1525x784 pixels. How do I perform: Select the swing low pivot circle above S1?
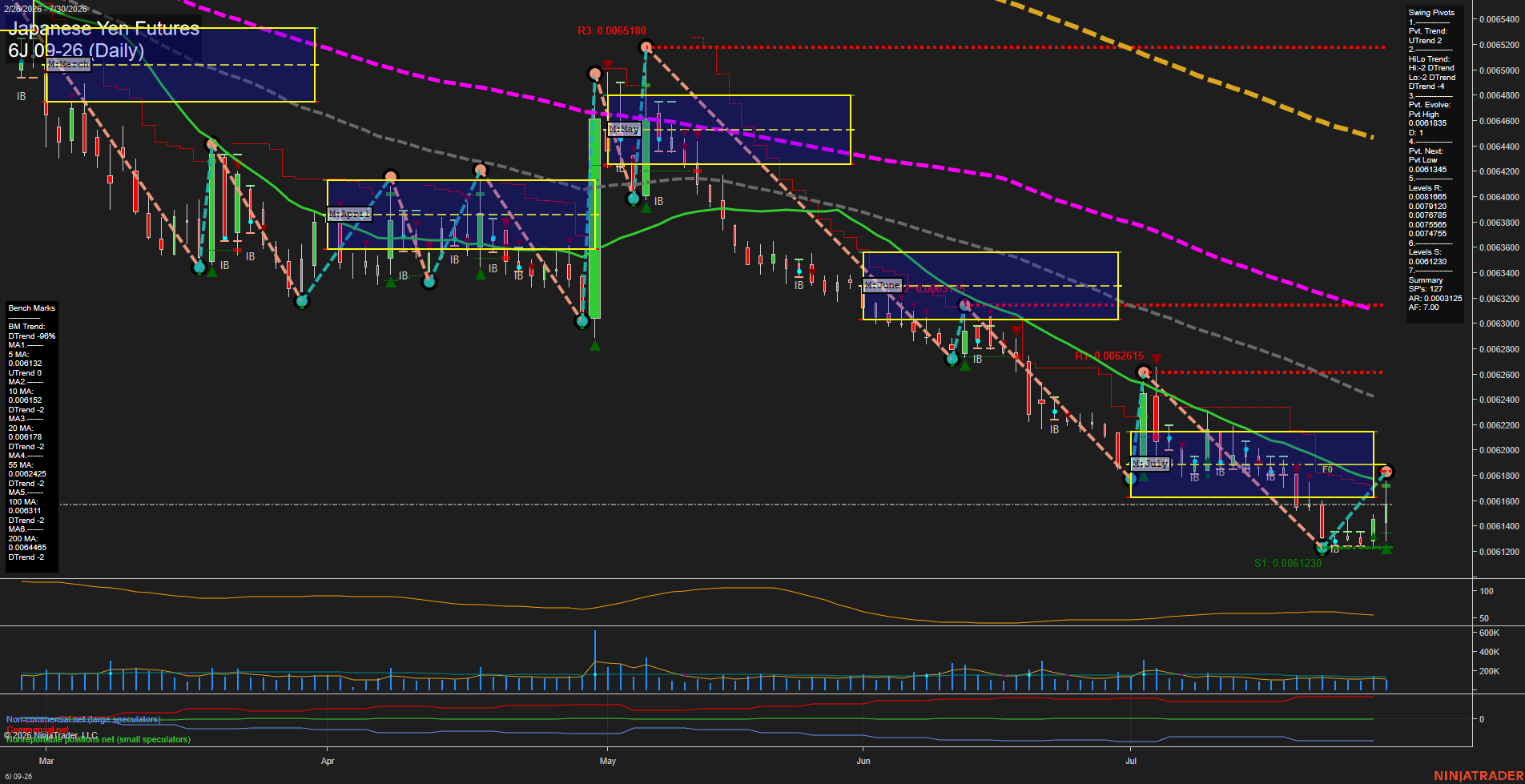click(x=1323, y=549)
